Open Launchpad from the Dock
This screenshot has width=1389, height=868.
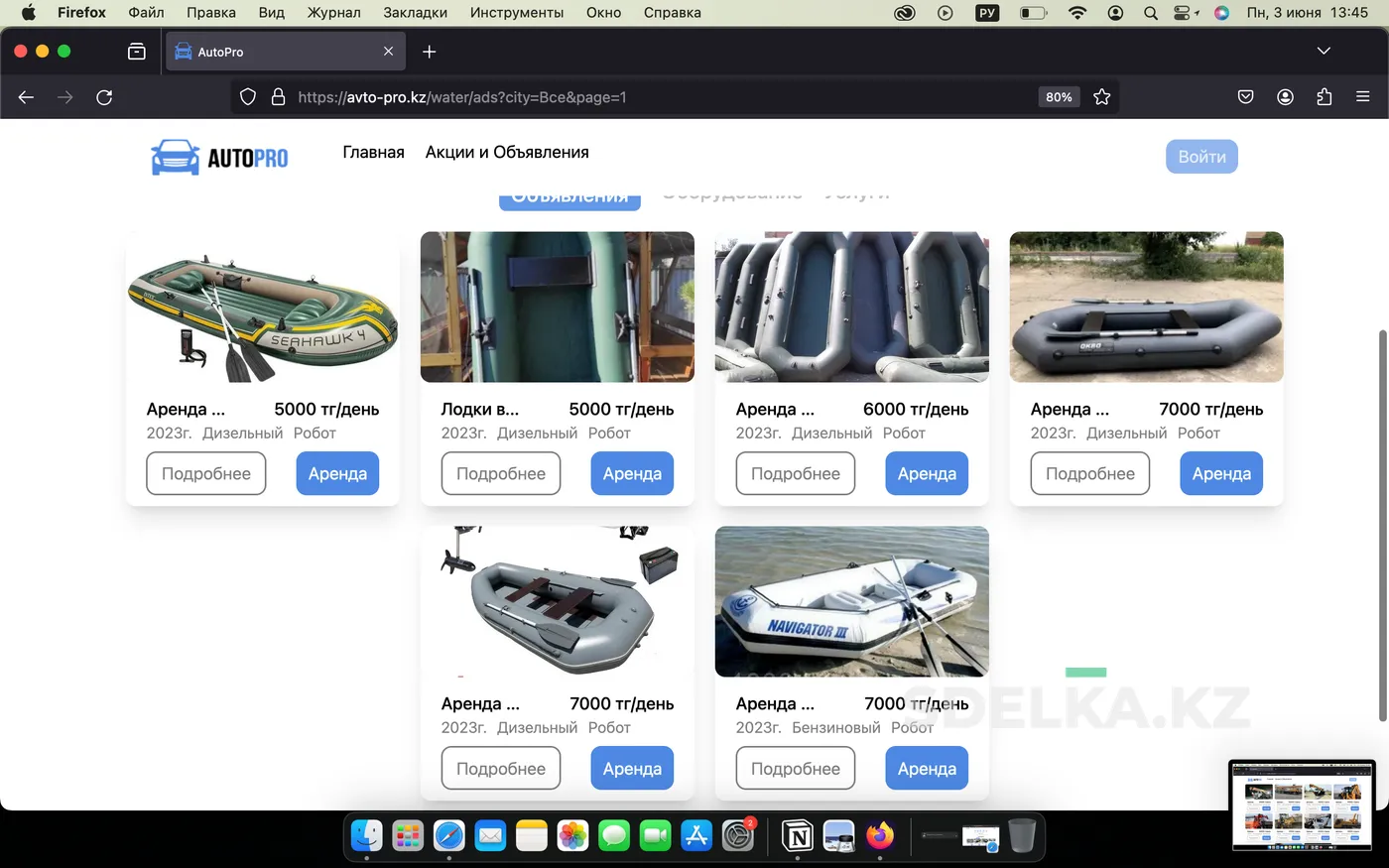click(x=408, y=836)
